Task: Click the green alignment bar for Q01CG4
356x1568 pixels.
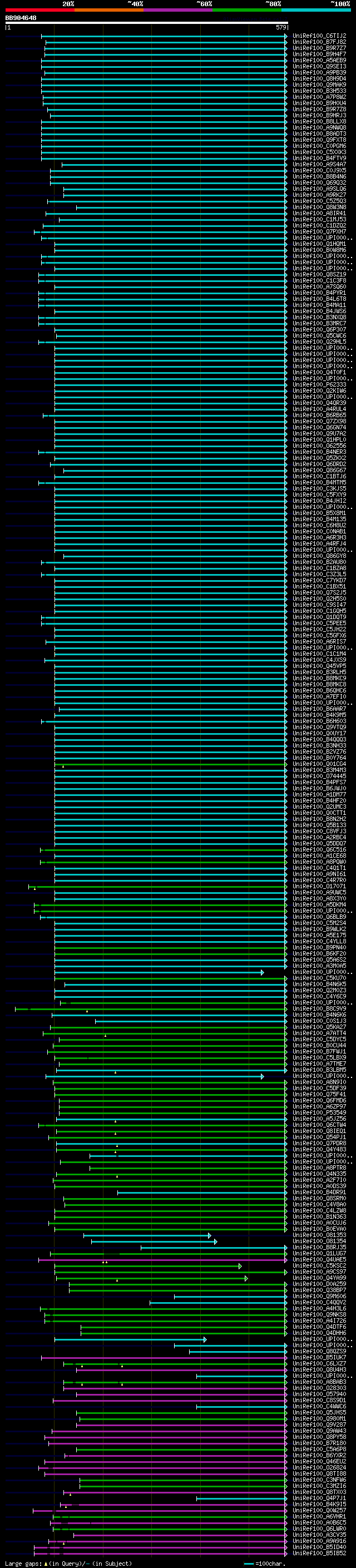Action: point(171,764)
